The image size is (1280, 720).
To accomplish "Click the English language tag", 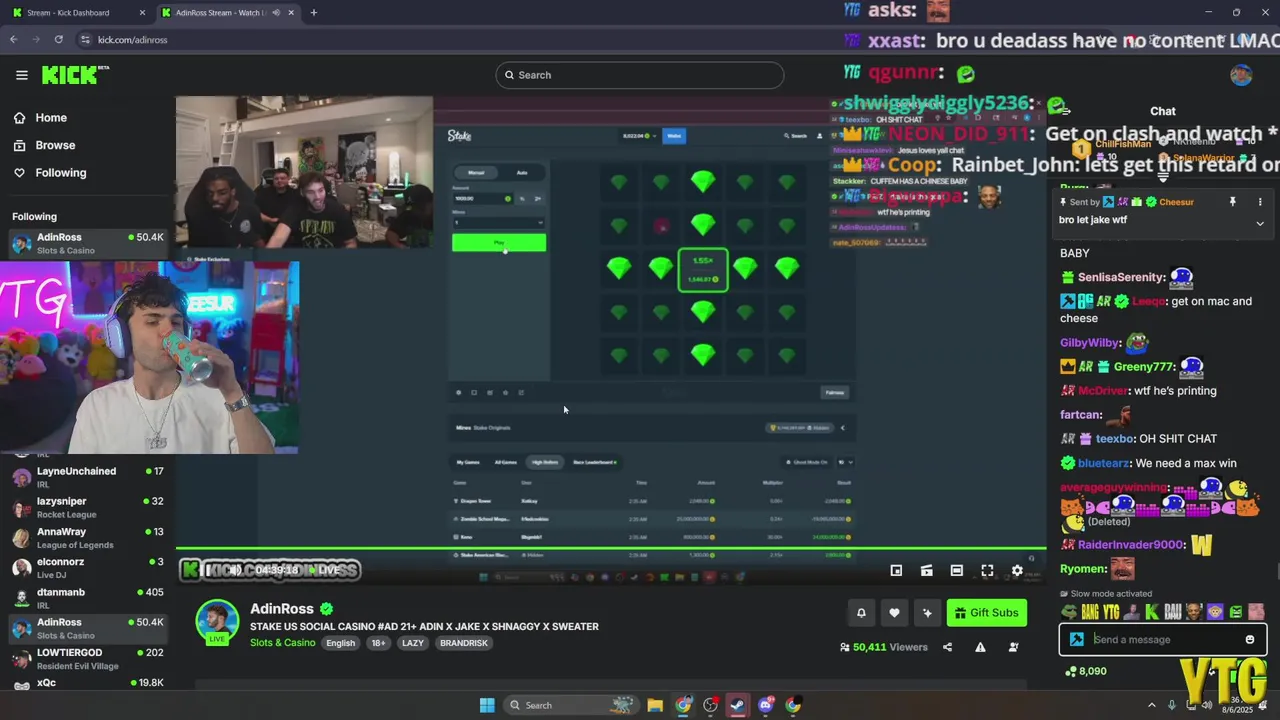I will (340, 643).
